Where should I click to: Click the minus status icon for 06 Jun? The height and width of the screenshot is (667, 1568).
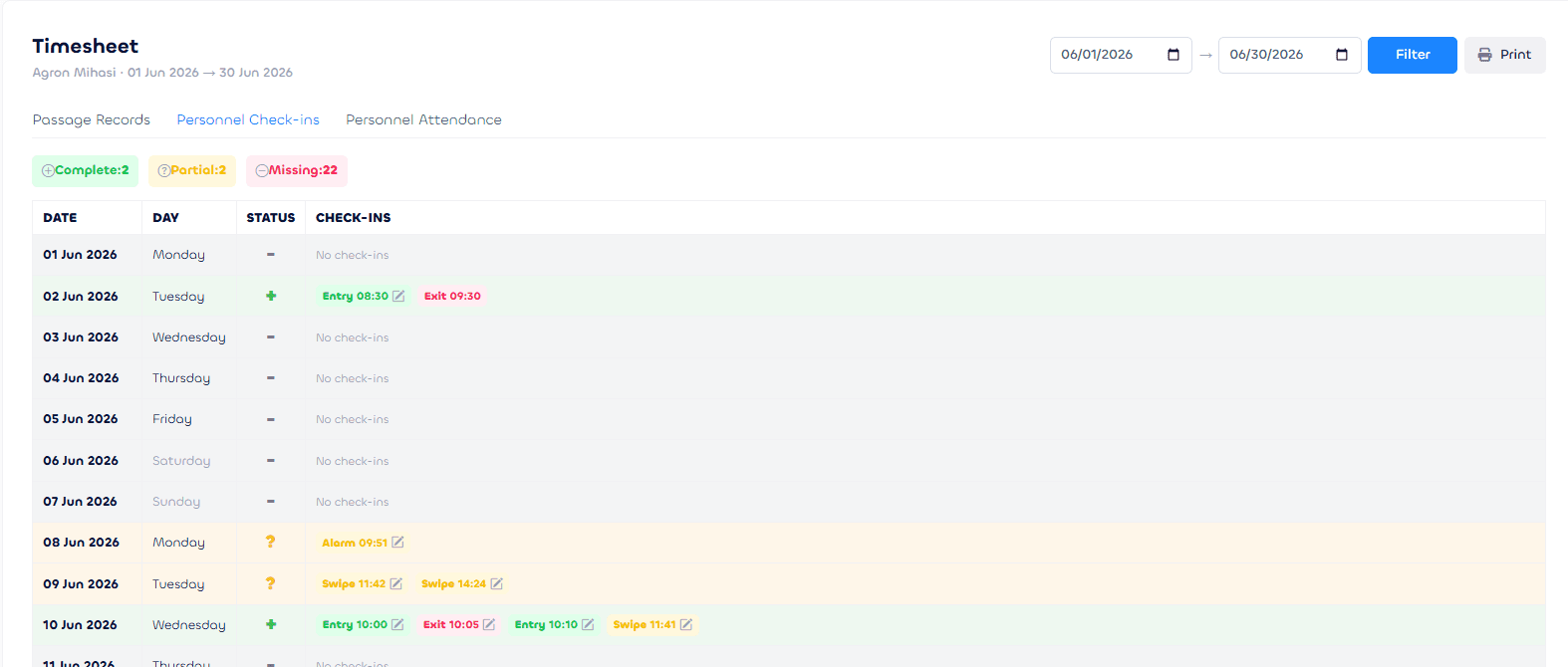(x=271, y=460)
